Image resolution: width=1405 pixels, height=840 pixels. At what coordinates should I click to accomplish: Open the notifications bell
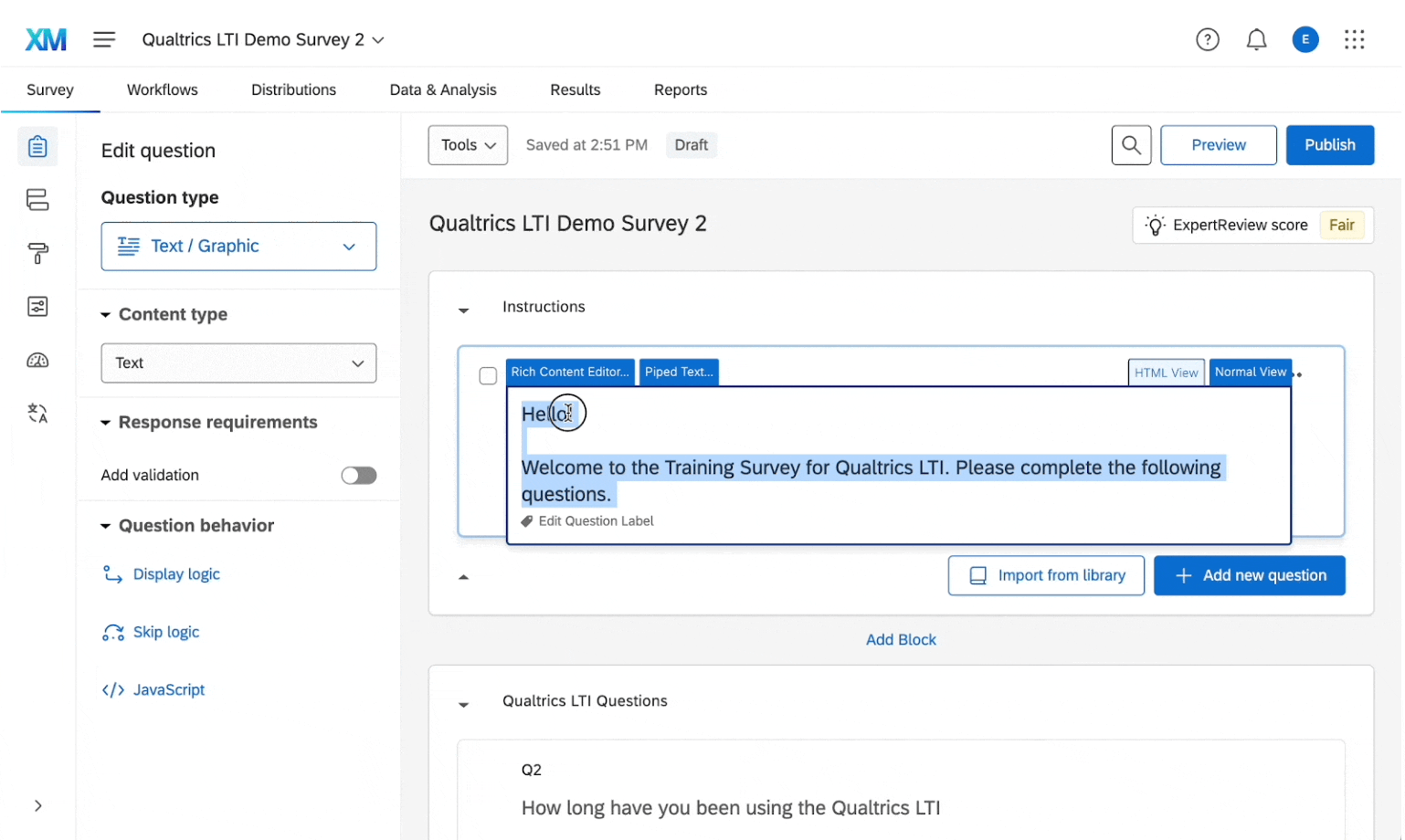(x=1256, y=39)
